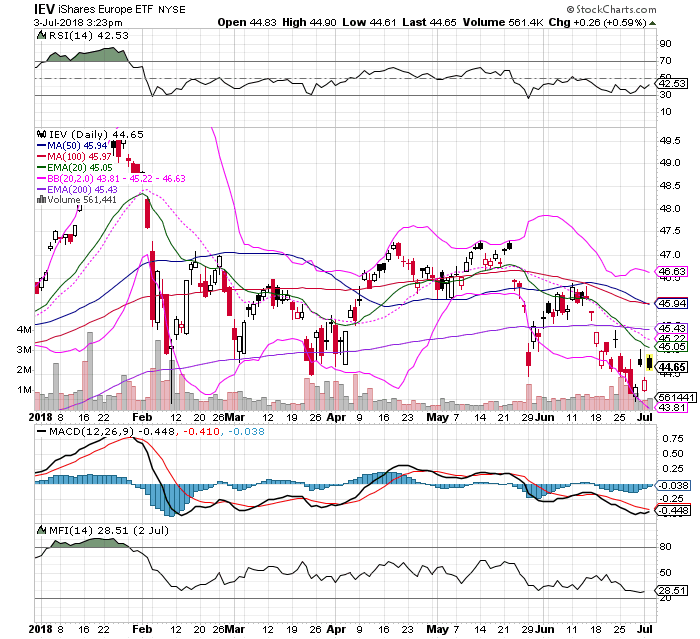Click the High 44.90 value
The width and height of the screenshot is (700, 639).
pyautogui.click(x=309, y=22)
